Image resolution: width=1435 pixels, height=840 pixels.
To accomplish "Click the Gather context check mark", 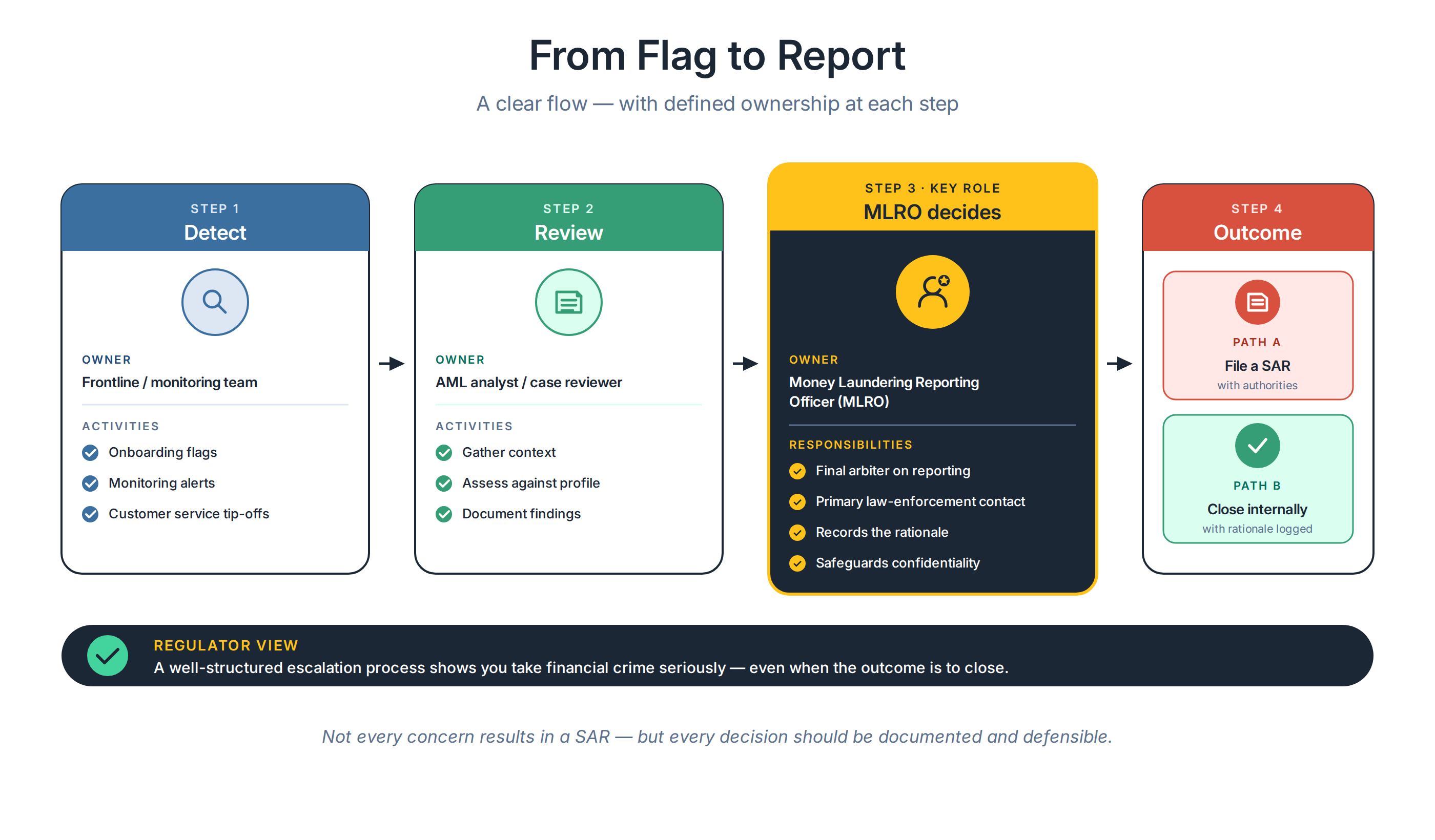I will click(x=444, y=452).
